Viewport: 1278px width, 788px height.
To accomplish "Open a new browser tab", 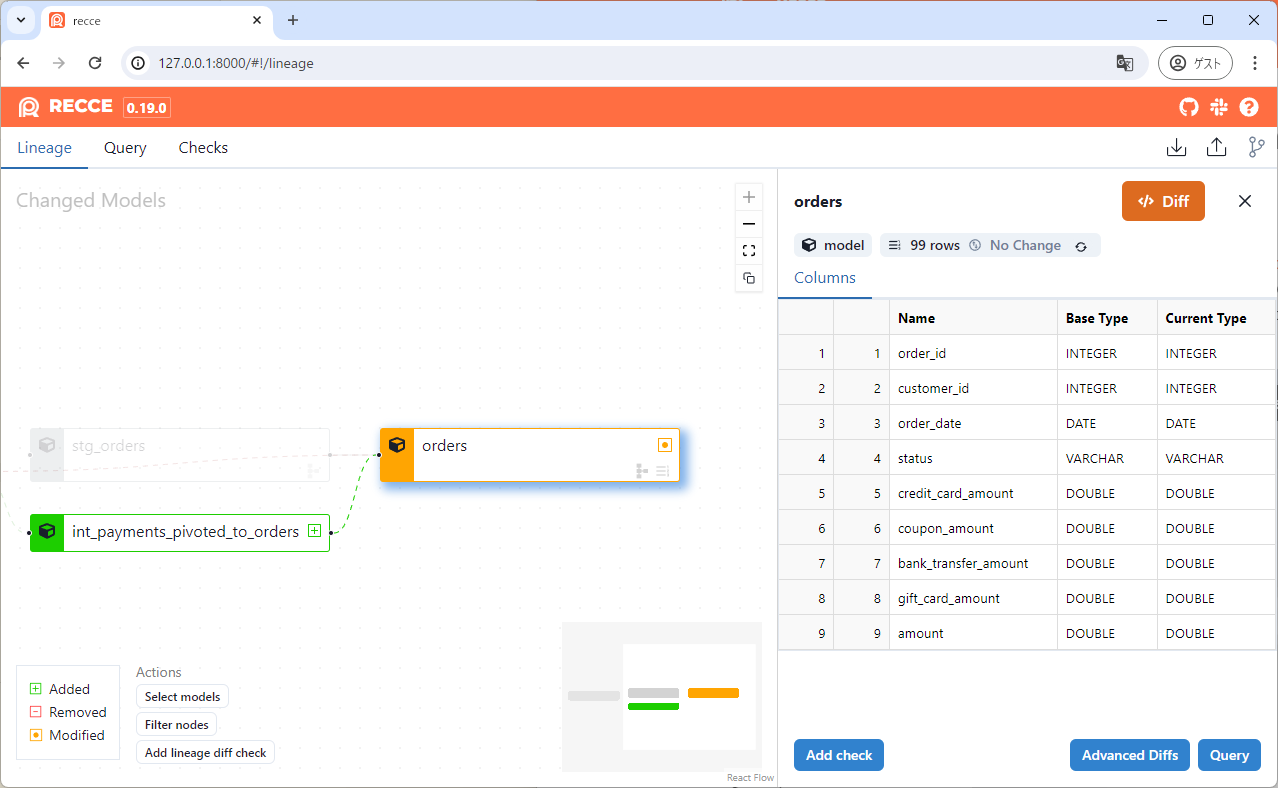I will pyautogui.click(x=293, y=20).
